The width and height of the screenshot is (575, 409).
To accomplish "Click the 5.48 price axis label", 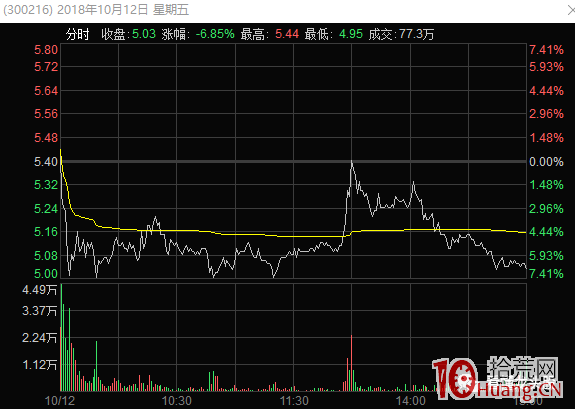I will pyautogui.click(x=46, y=138).
